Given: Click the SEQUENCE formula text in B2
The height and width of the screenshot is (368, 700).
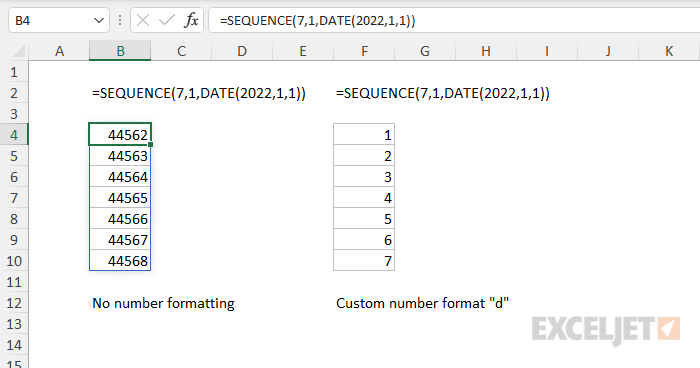Looking at the screenshot, I should (199, 93).
